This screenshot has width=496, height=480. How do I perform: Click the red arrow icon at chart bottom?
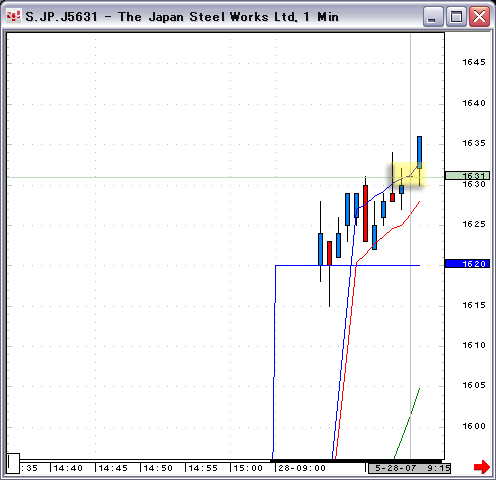coord(482,467)
